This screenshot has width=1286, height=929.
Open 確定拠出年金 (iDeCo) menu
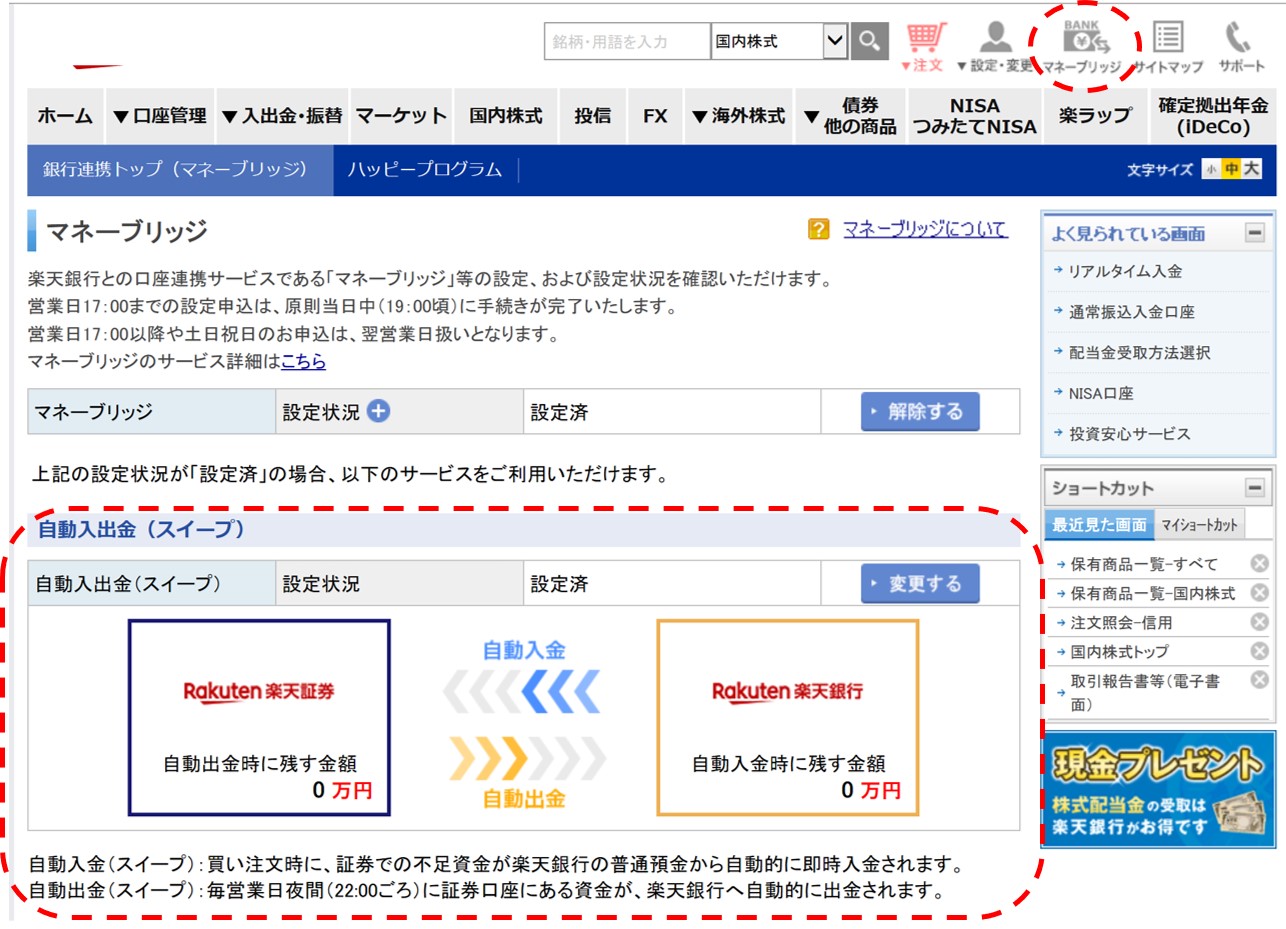tap(1212, 116)
